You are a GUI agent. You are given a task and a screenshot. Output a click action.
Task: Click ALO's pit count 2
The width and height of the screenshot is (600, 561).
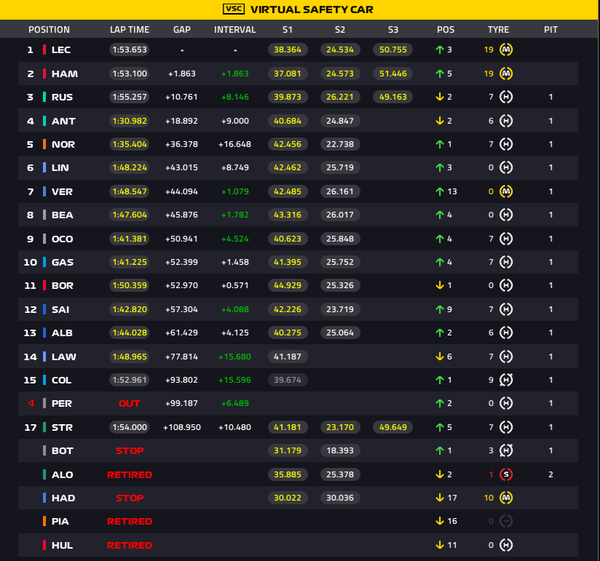tap(551, 475)
